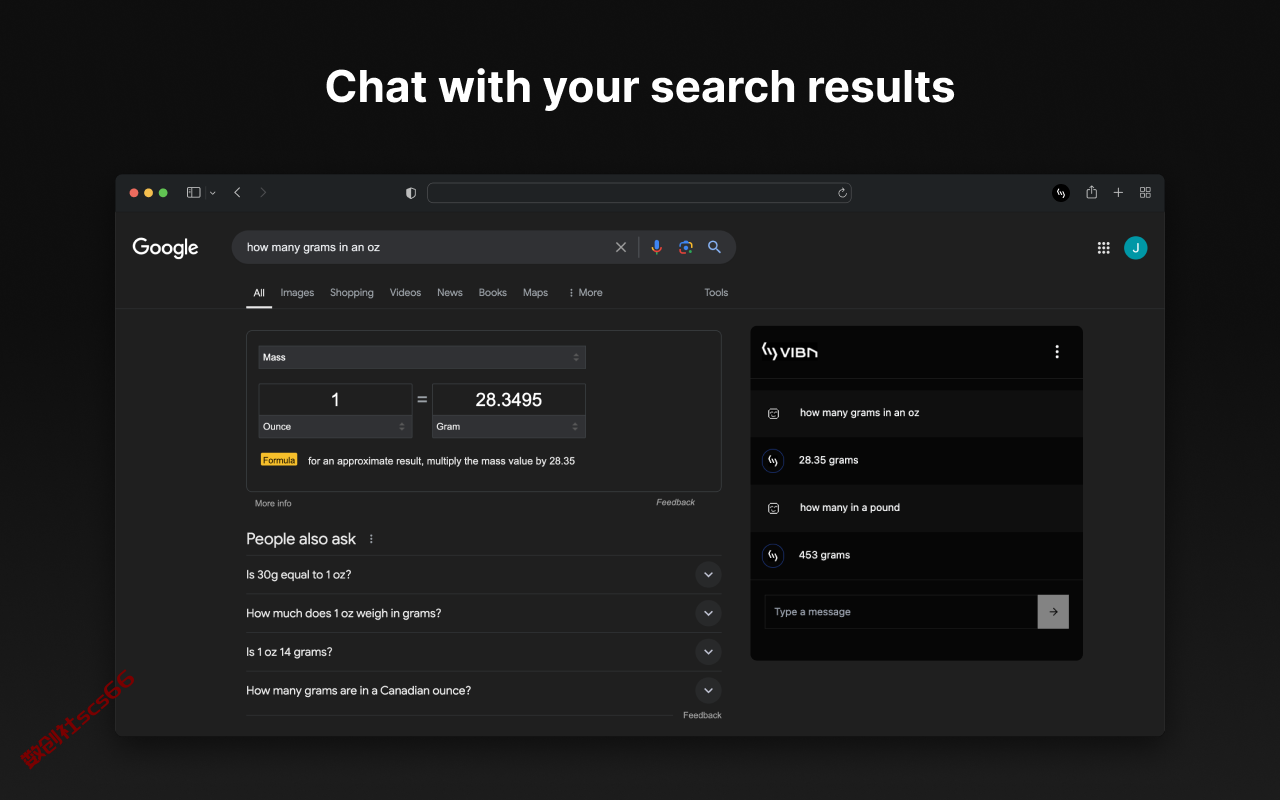Click user avatar beside 'how many in a pound'
The width and height of the screenshot is (1280, 800).
(773, 508)
